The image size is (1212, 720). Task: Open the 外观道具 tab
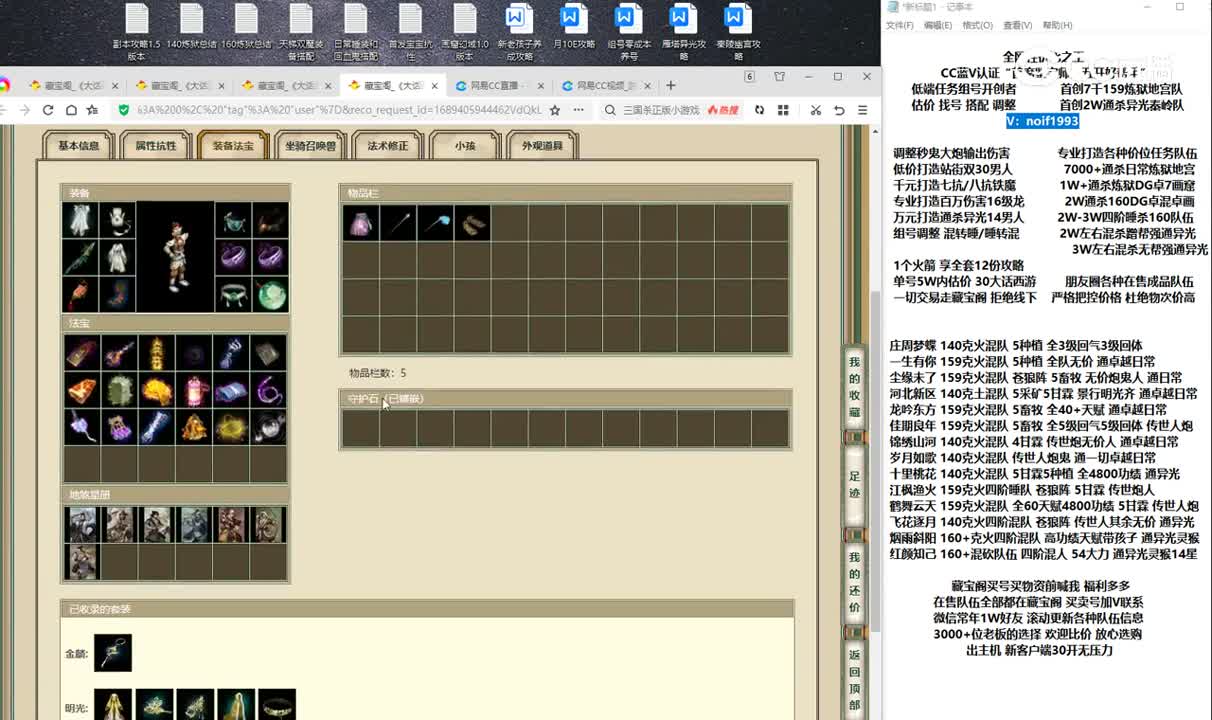[542, 145]
